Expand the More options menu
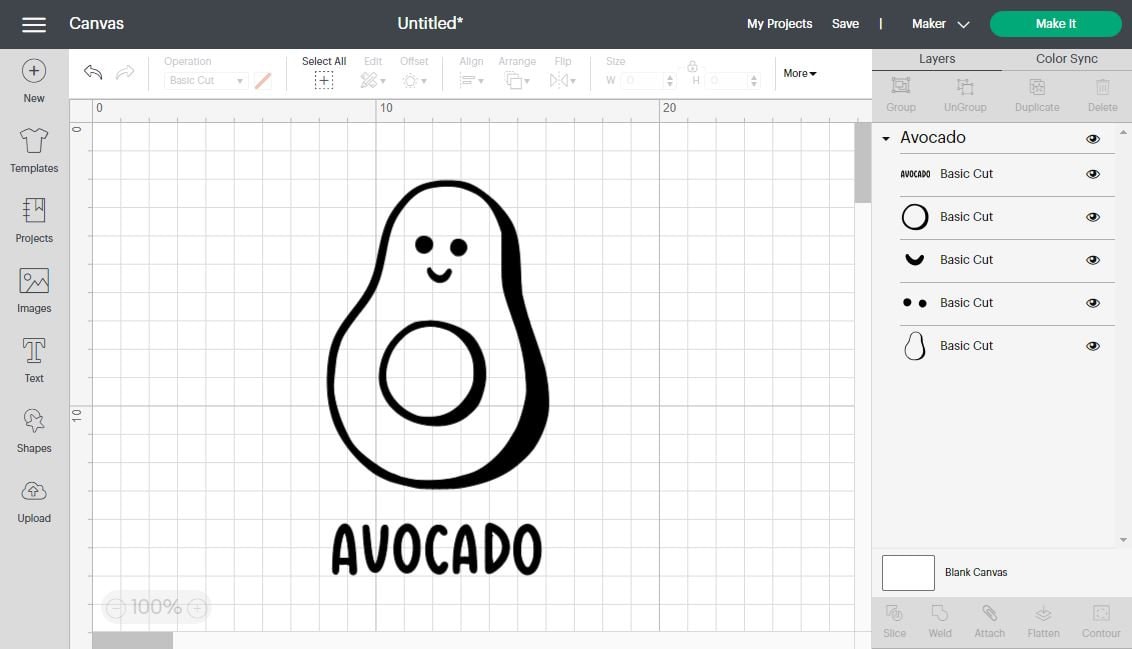 (798, 72)
